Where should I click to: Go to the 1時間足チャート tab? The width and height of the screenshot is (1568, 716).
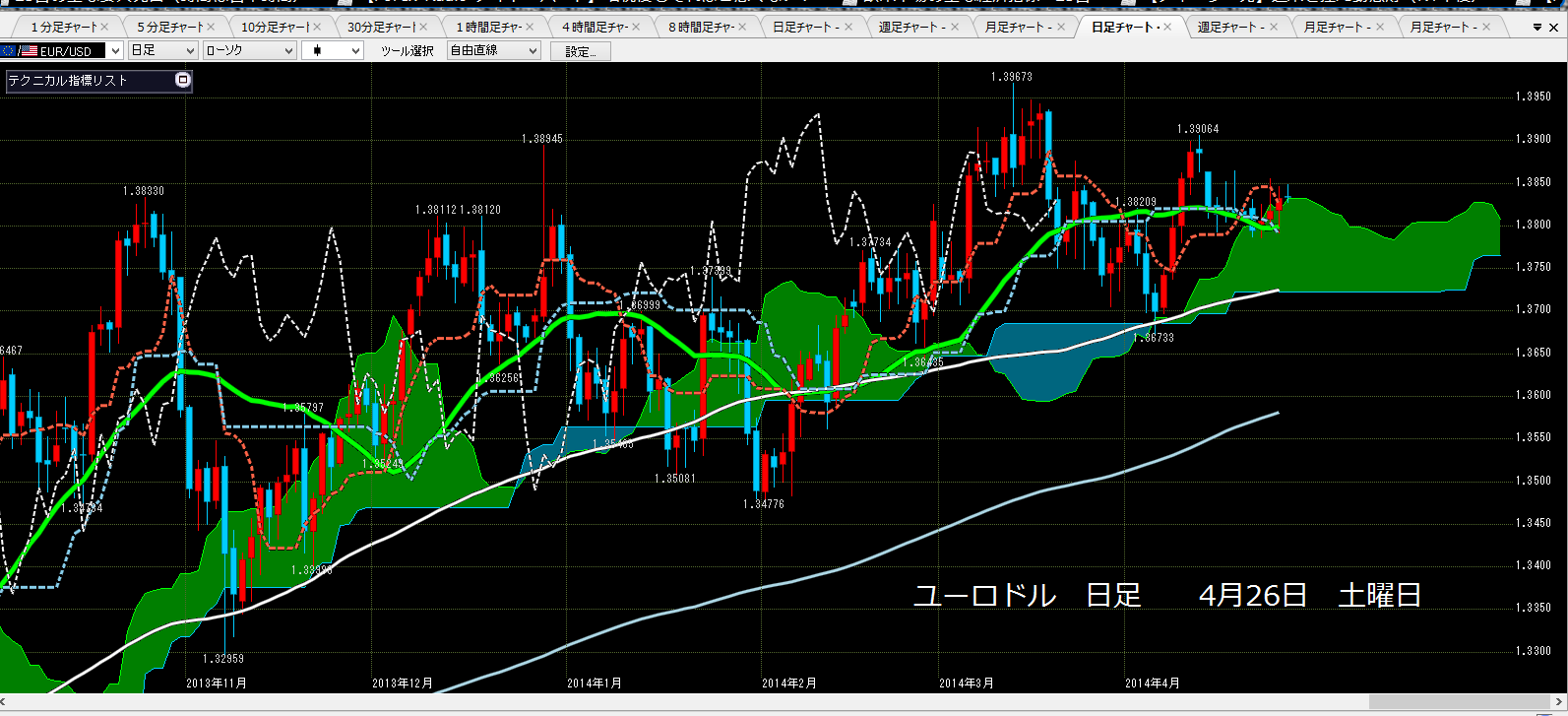pyautogui.click(x=488, y=27)
